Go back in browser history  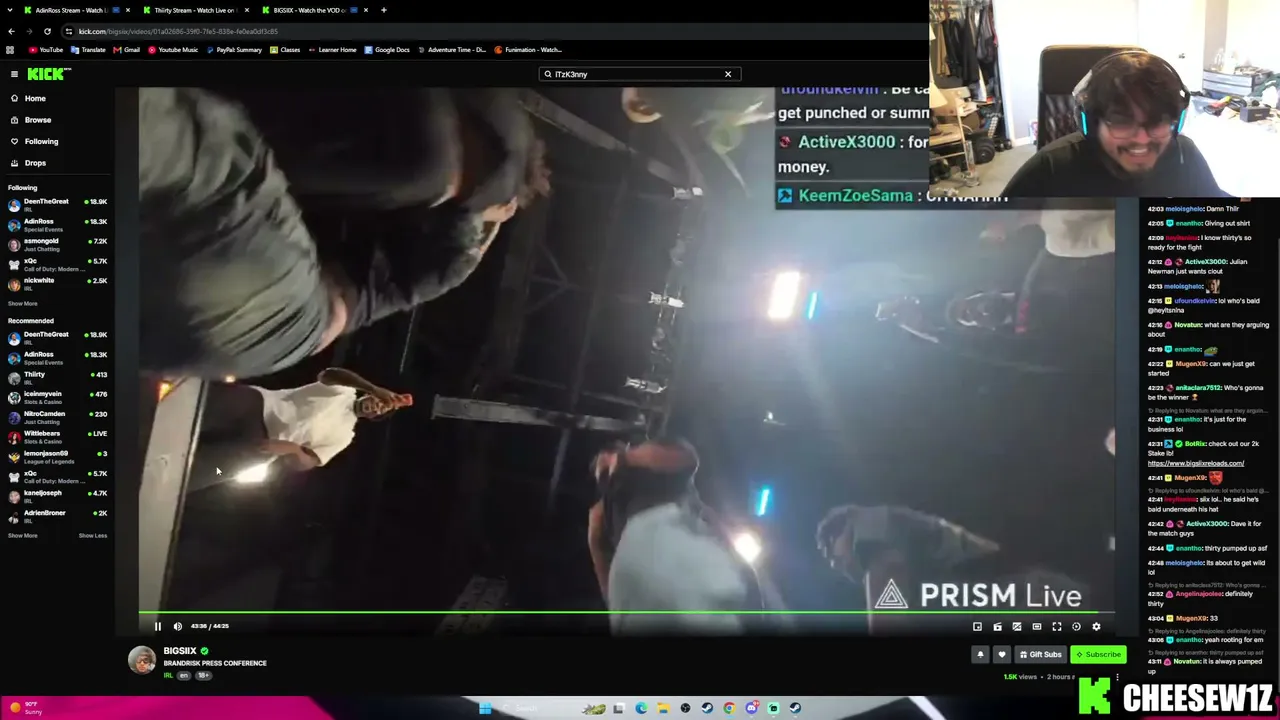[x=11, y=31]
